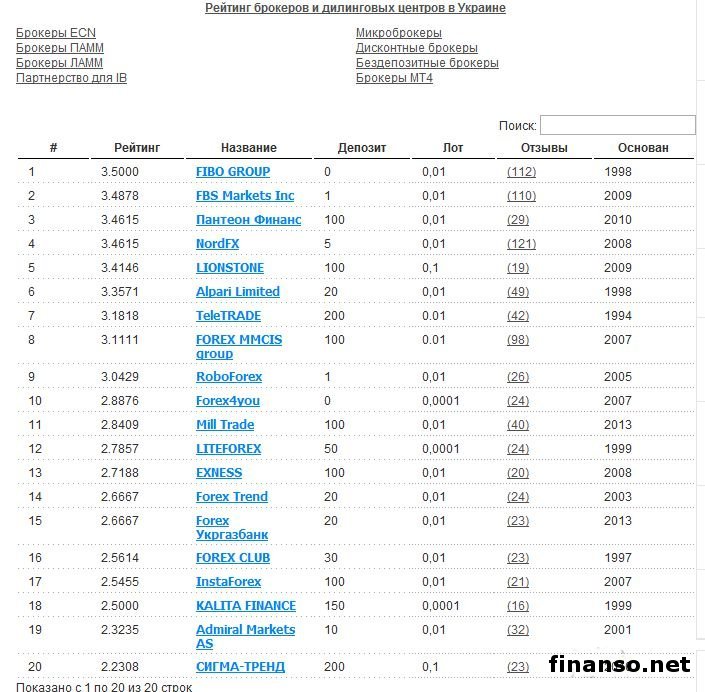Open the NordFX broker link
The height and width of the screenshot is (692, 705).
[x=218, y=244]
